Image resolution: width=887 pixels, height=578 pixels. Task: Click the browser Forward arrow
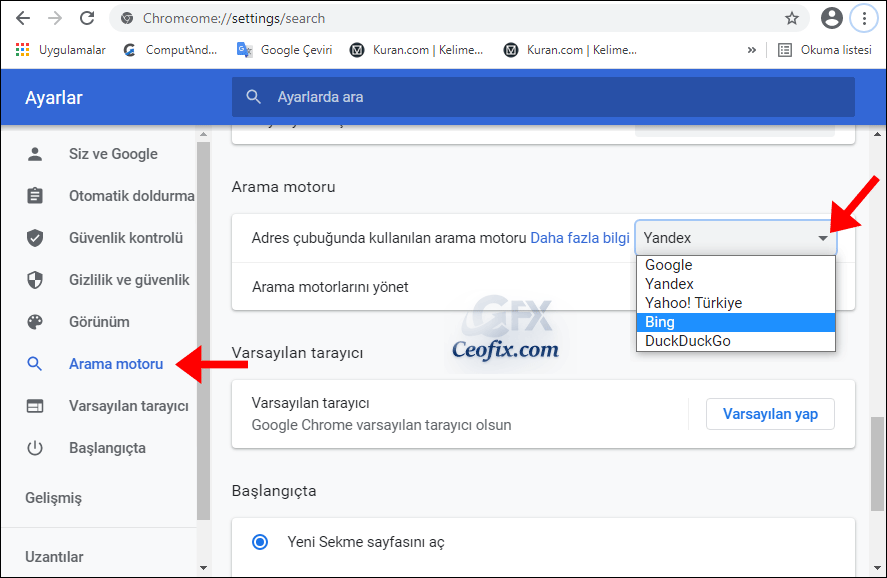(x=55, y=18)
